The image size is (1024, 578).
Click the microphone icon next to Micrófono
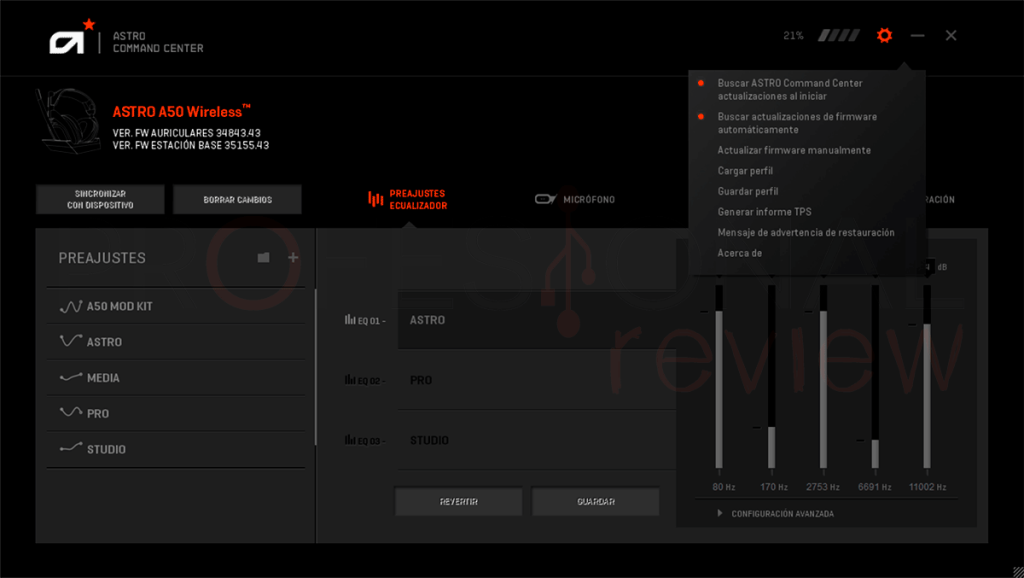(x=545, y=199)
